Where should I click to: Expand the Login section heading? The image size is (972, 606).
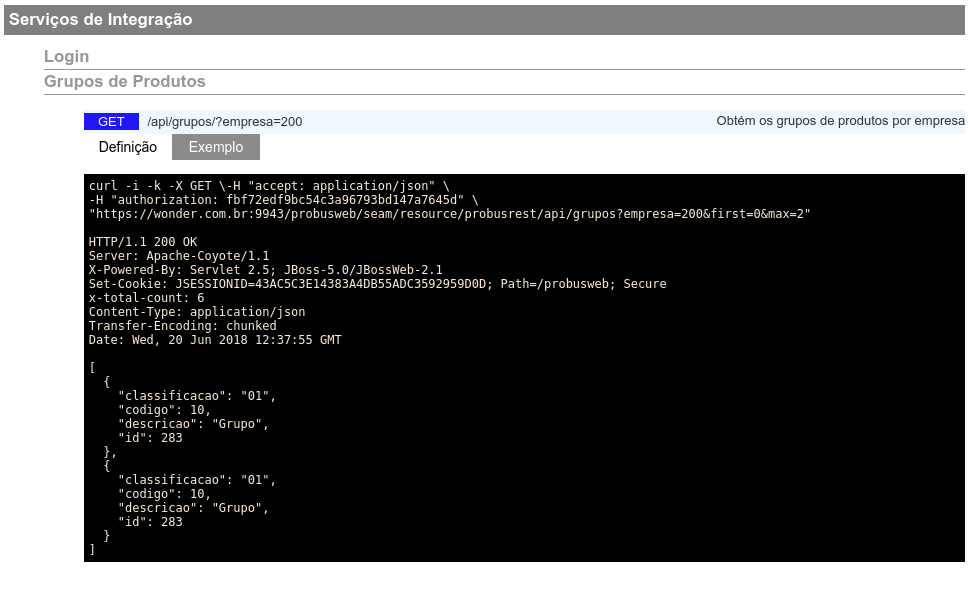pyautogui.click(x=66, y=56)
